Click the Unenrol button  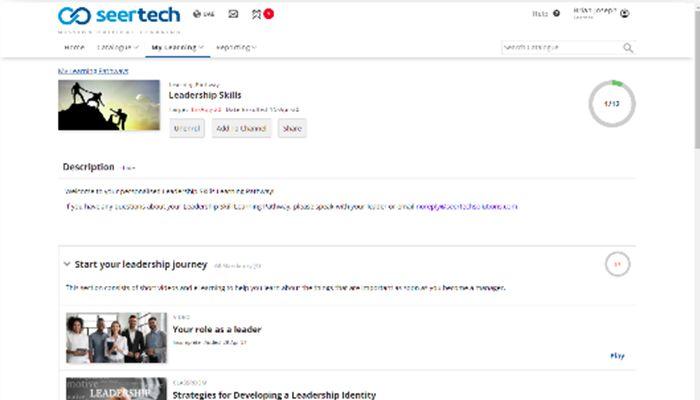[187, 128]
